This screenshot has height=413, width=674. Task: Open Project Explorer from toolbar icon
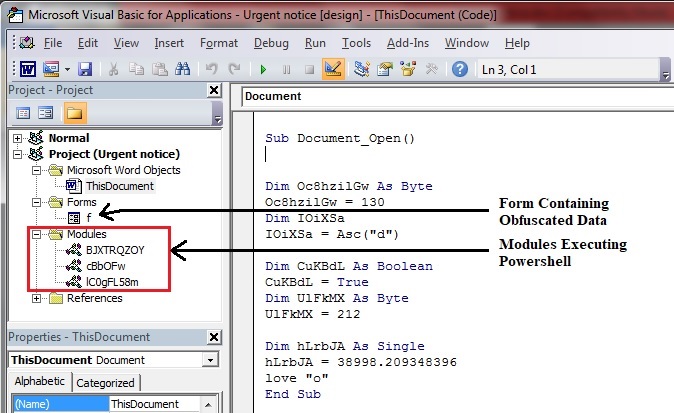361,69
